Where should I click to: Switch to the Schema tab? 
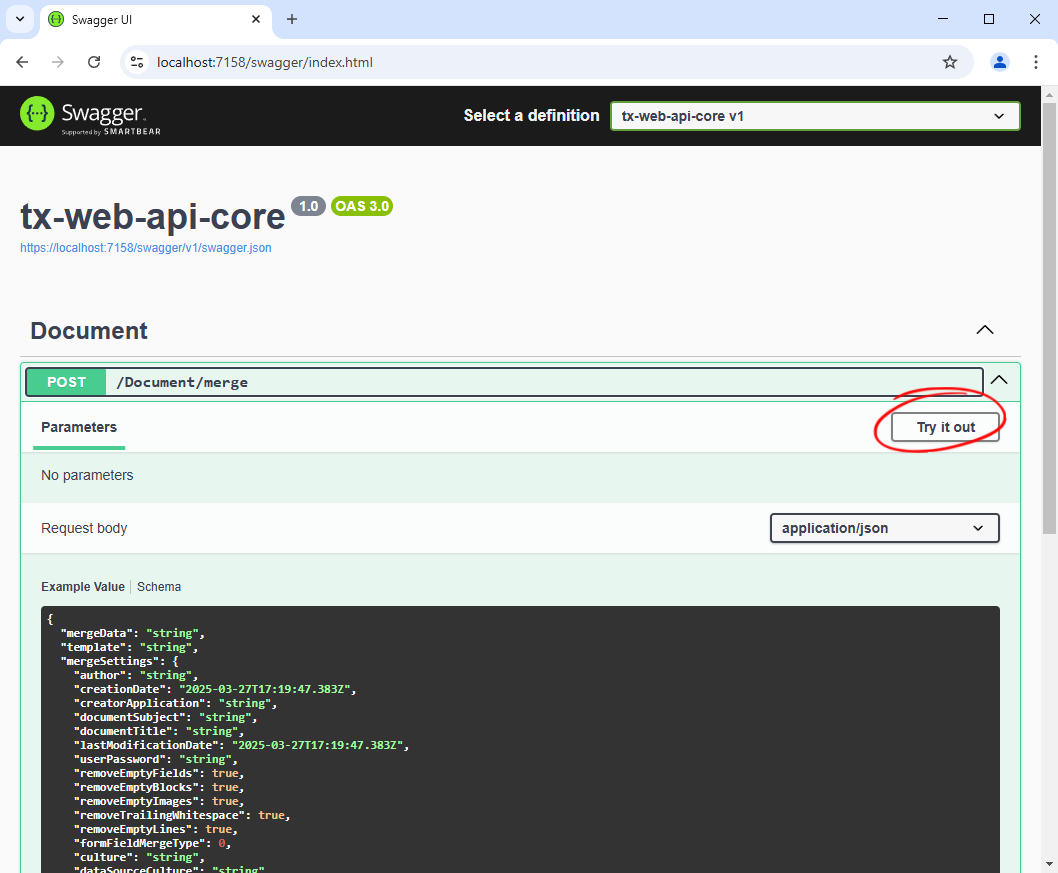tap(158, 586)
